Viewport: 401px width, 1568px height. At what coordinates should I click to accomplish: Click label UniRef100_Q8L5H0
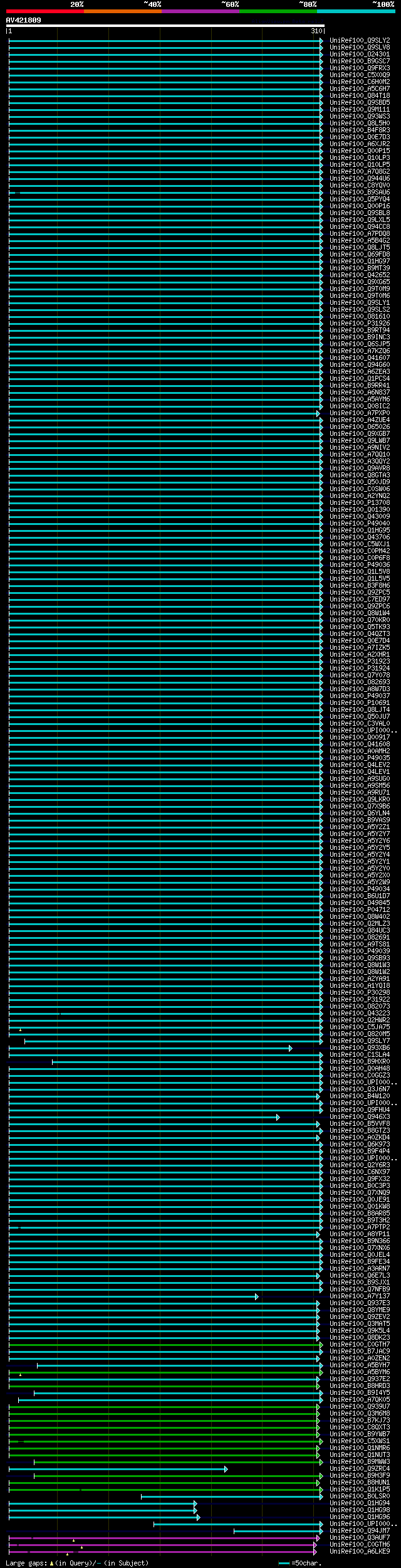(x=360, y=124)
